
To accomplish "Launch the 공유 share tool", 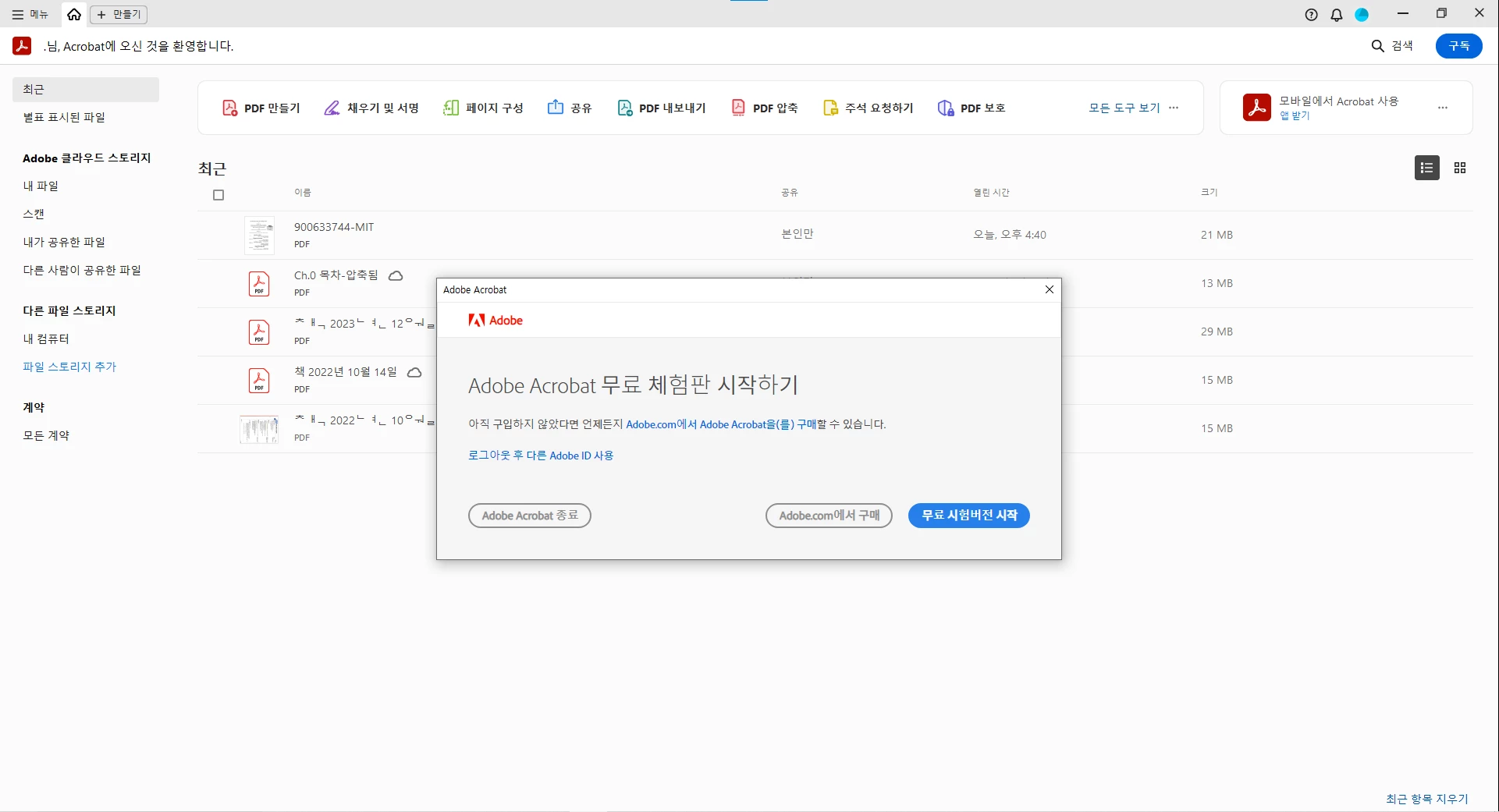I will click(570, 108).
